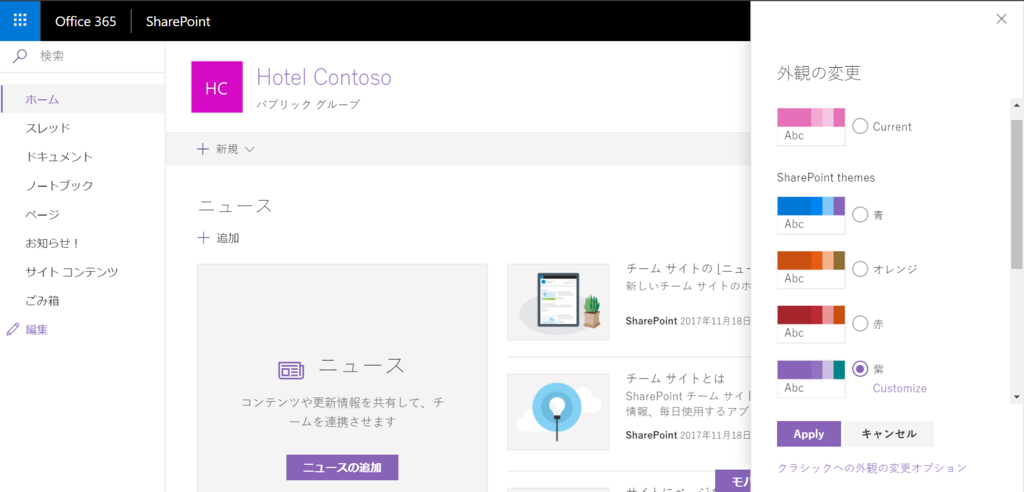Click the purple 紫 theme swatch
1024x492 pixels.
point(811,379)
